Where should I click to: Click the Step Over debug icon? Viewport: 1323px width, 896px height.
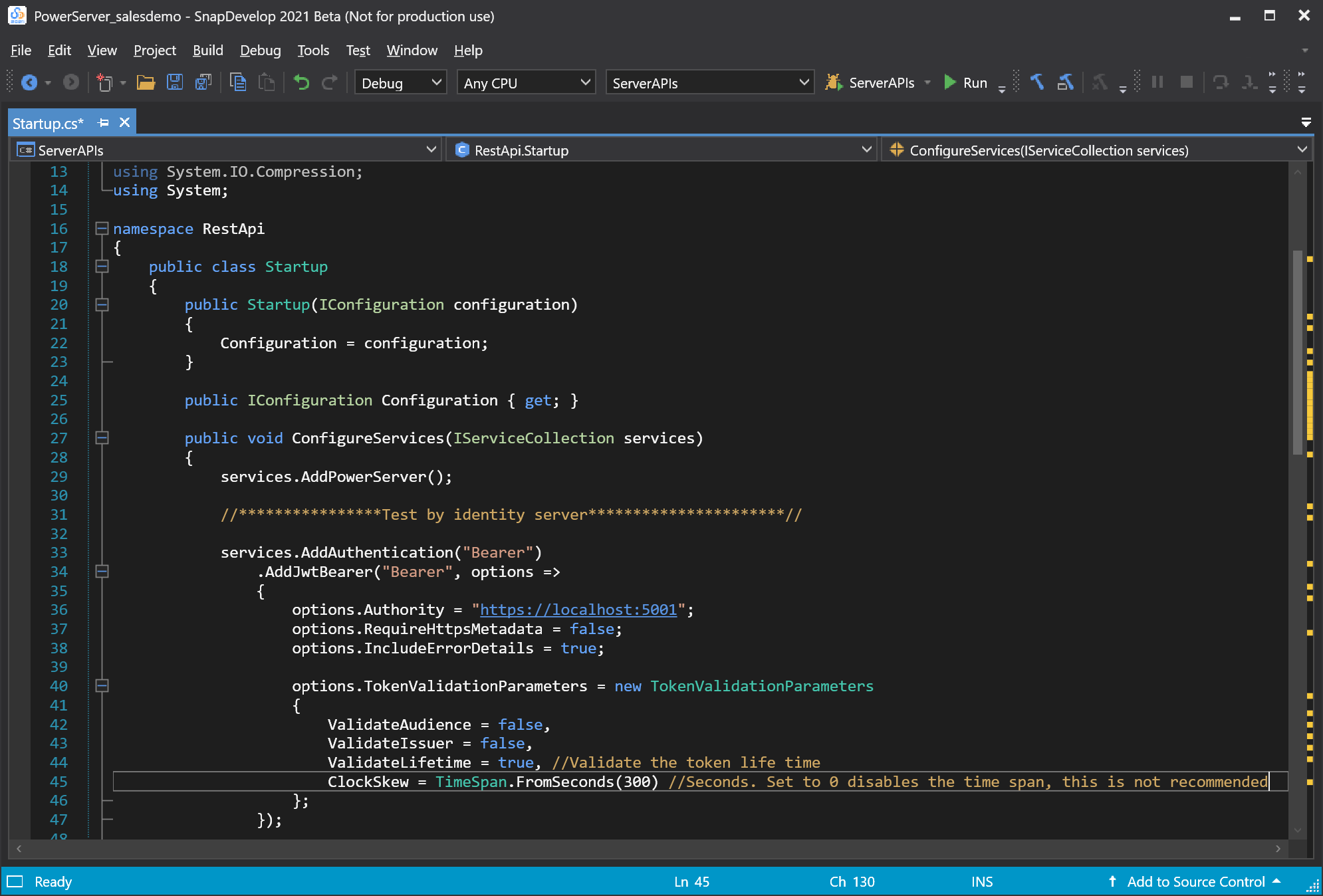1221,82
